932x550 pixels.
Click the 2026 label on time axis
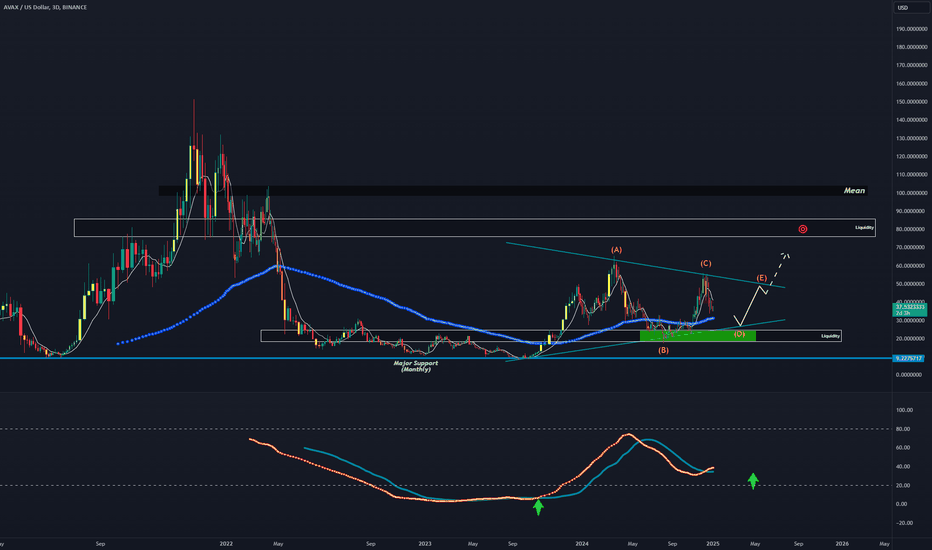[x=842, y=543]
